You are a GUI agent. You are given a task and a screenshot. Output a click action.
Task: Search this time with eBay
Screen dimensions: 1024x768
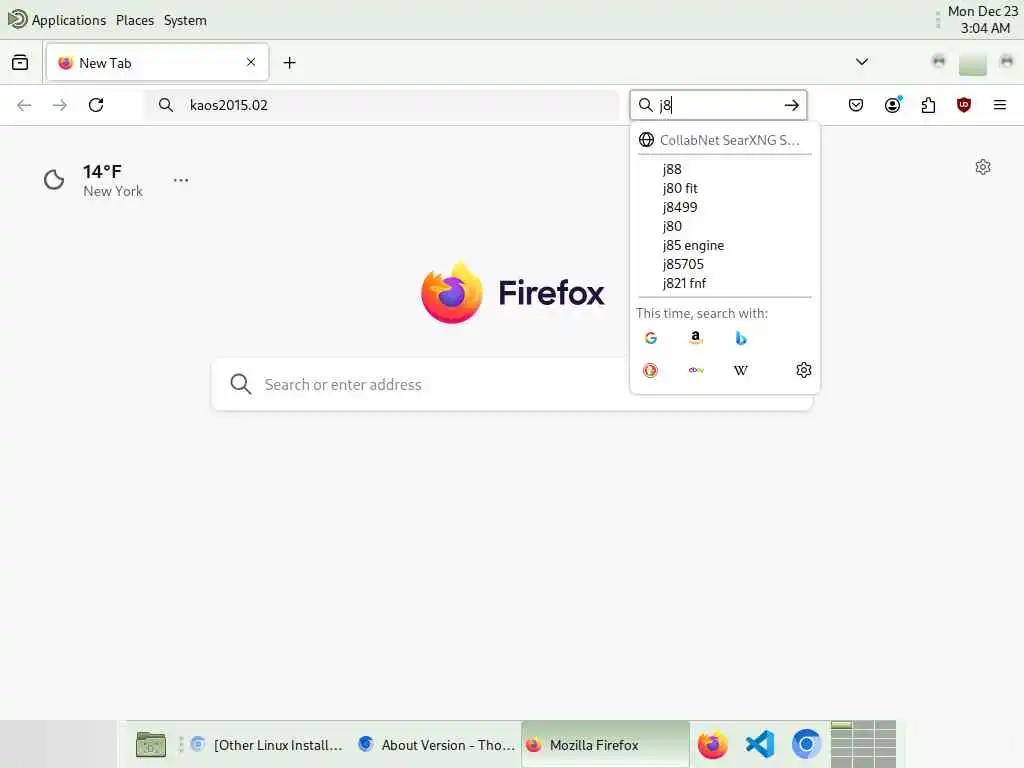[x=696, y=370]
